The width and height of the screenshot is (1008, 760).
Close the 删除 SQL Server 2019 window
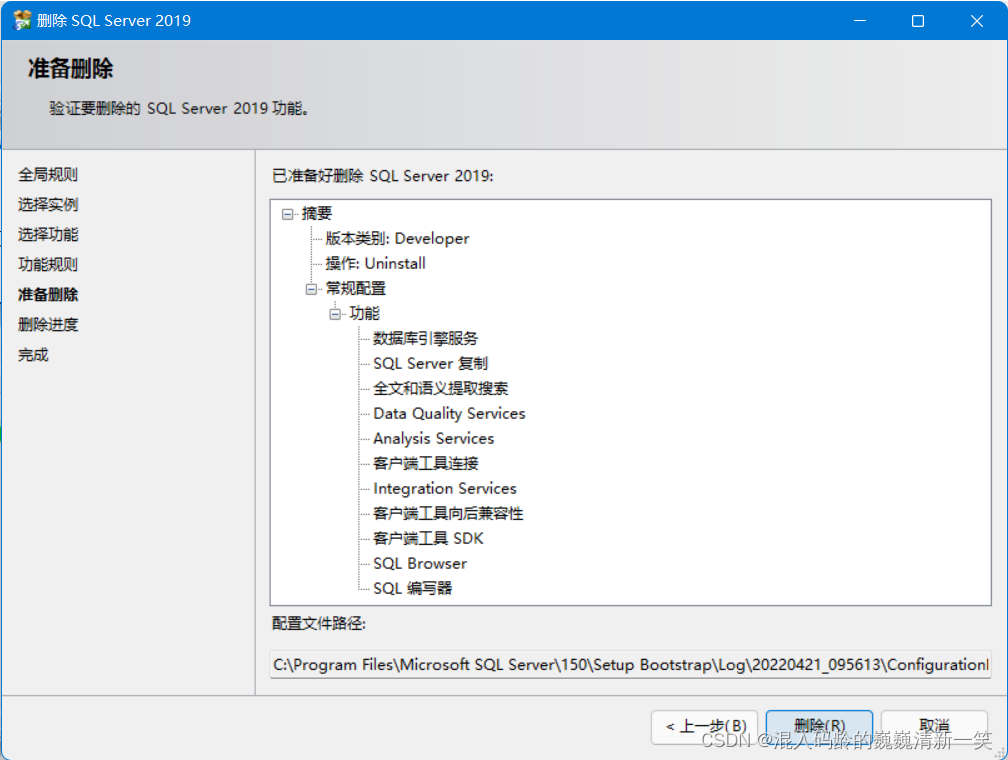pos(976,21)
